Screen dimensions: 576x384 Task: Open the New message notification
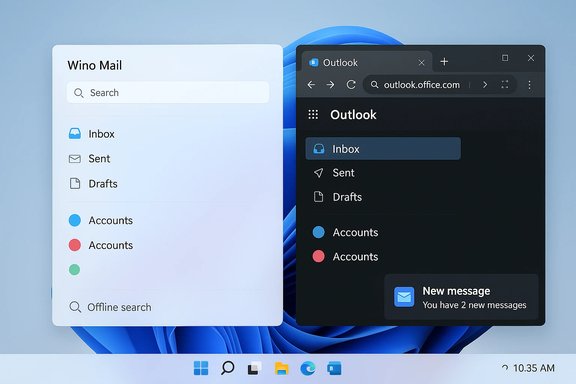[x=461, y=297]
